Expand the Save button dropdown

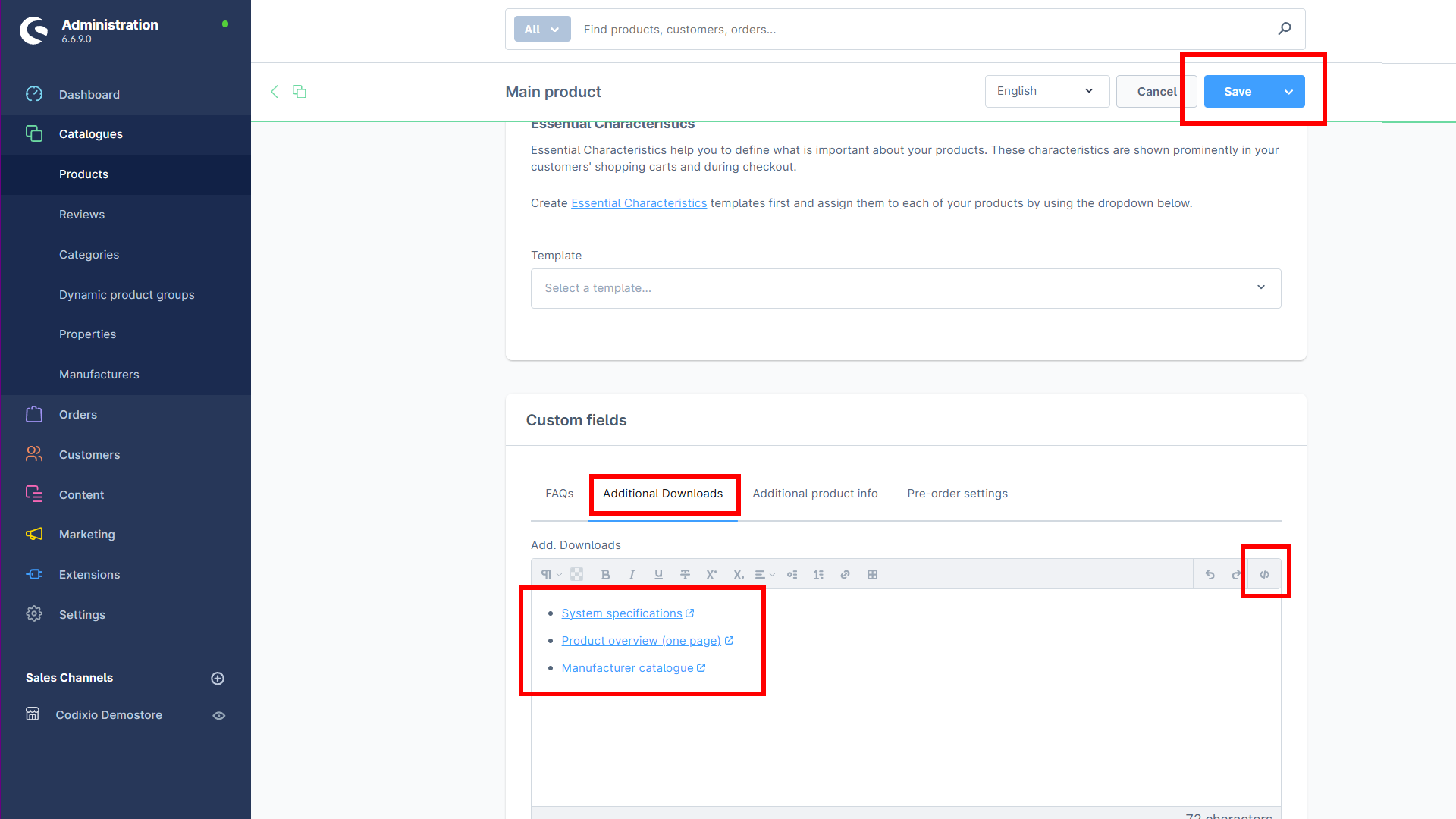coord(1289,91)
